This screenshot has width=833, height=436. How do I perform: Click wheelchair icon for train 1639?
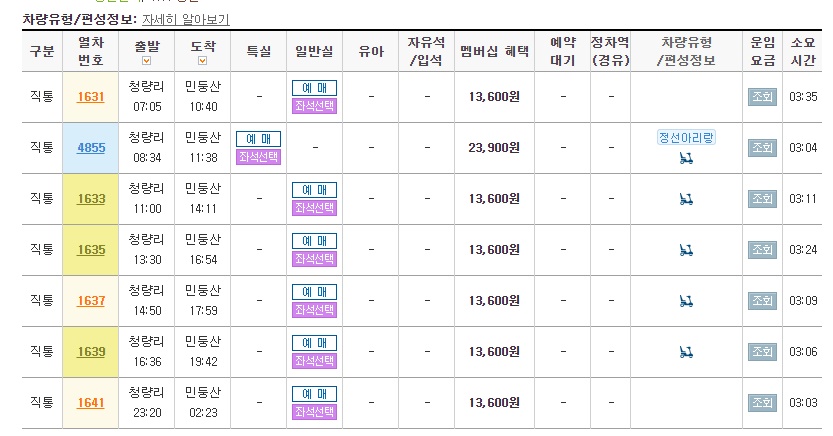686,352
